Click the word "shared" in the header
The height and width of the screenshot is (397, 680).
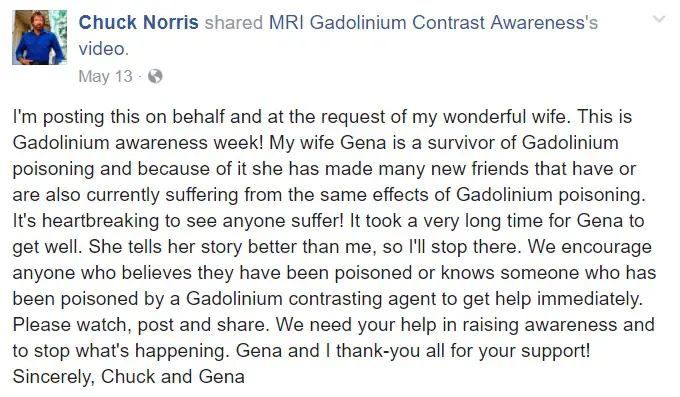point(234,23)
